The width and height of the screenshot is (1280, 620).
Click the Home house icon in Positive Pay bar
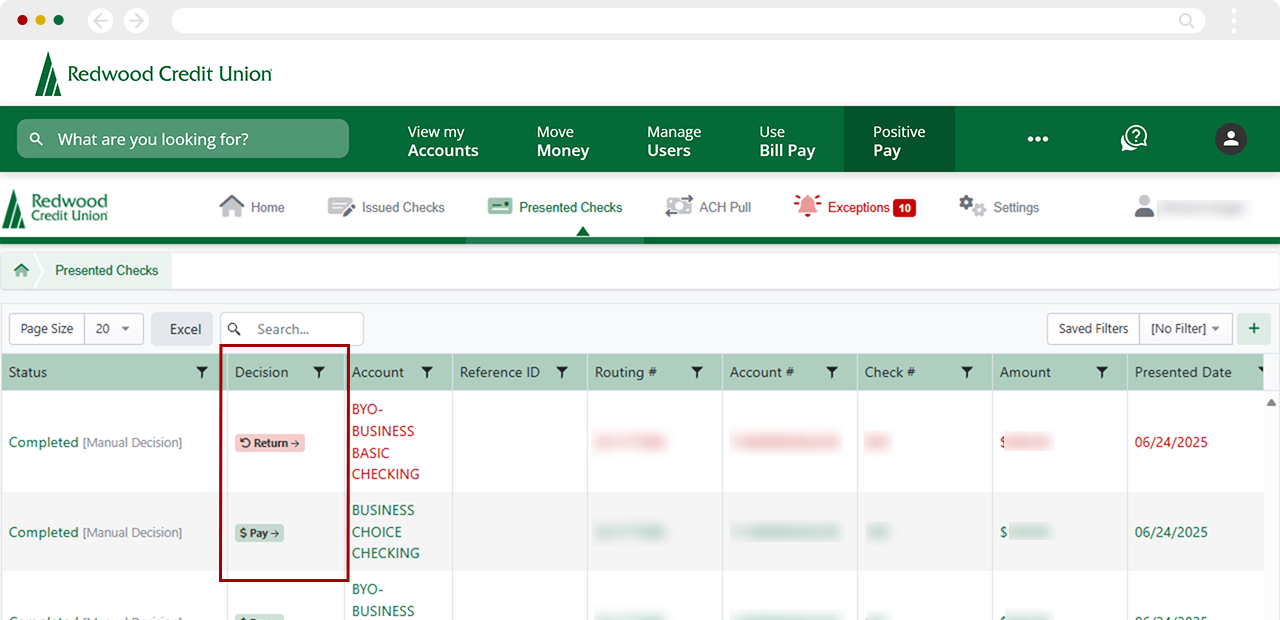[x=232, y=206]
